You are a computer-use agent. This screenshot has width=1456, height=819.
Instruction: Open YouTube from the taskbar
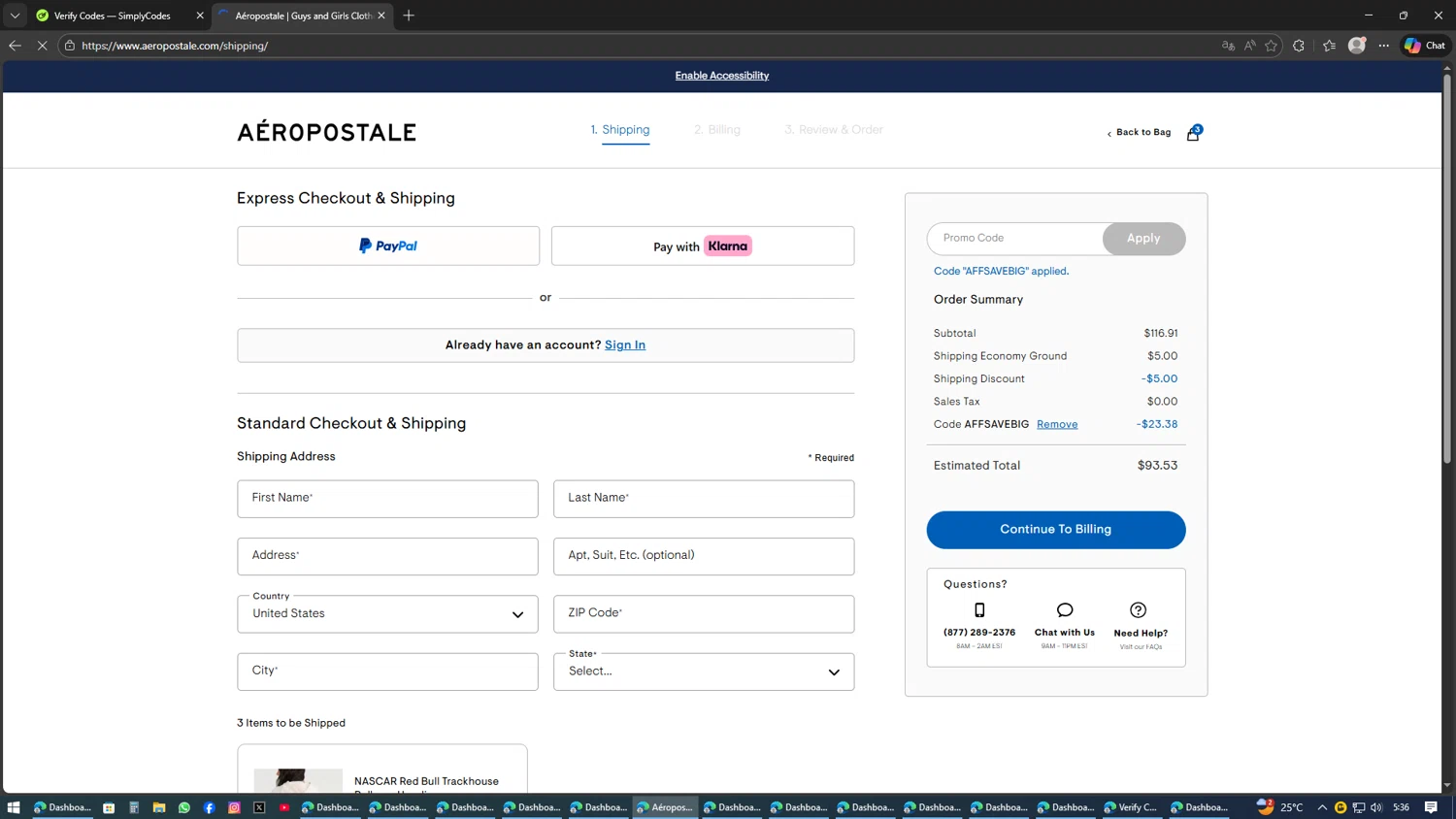[x=284, y=807]
